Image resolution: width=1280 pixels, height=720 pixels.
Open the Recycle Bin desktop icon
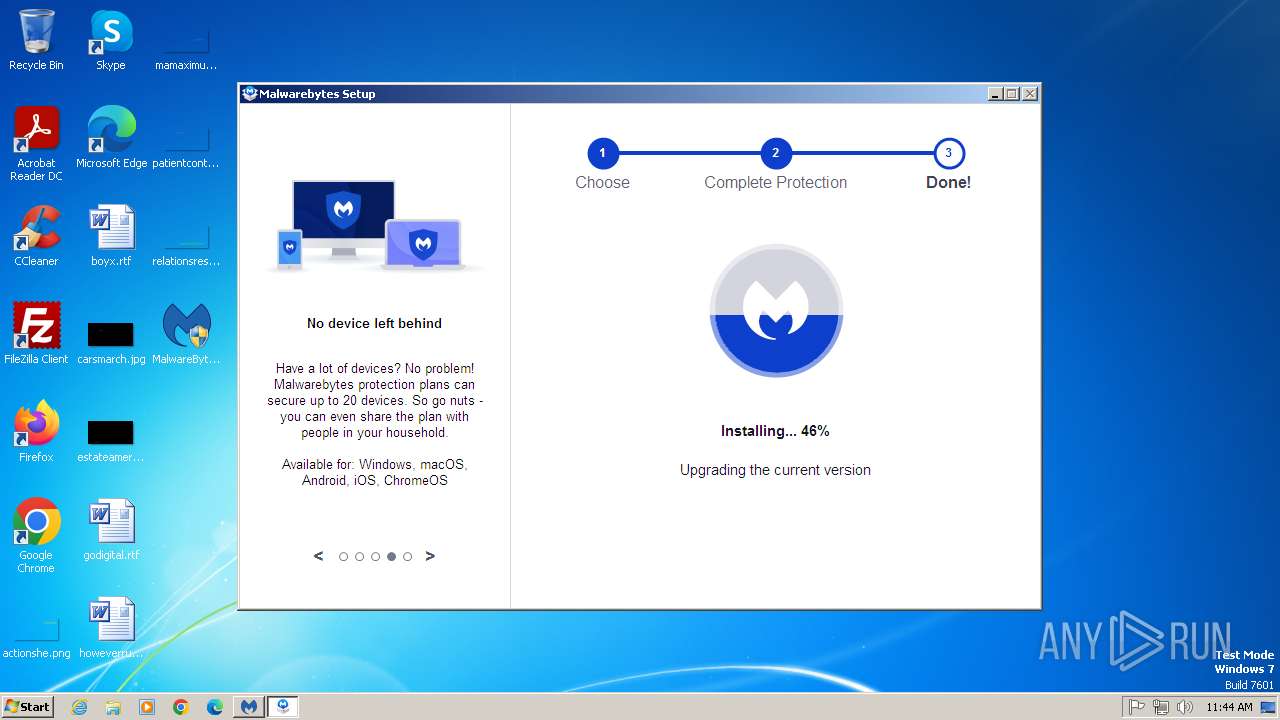tap(36, 40)
